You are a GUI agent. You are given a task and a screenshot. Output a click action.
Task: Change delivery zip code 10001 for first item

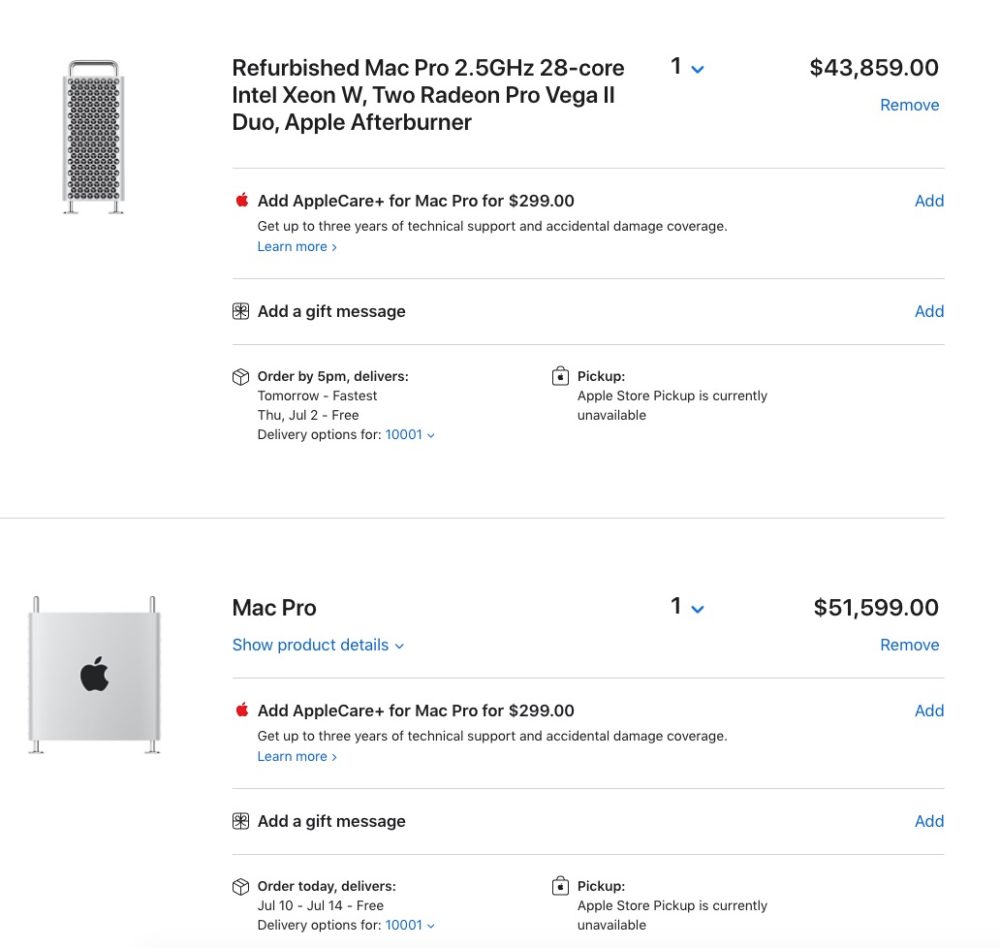pos(410,434)
